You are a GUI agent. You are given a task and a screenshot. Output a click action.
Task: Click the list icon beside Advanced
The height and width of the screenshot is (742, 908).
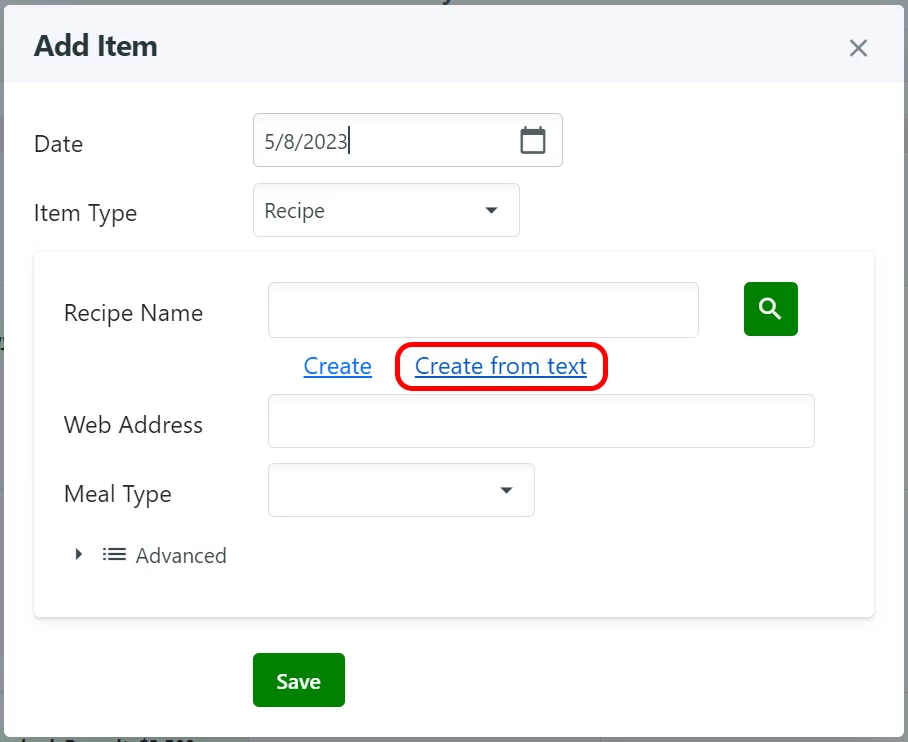[114, 554]
